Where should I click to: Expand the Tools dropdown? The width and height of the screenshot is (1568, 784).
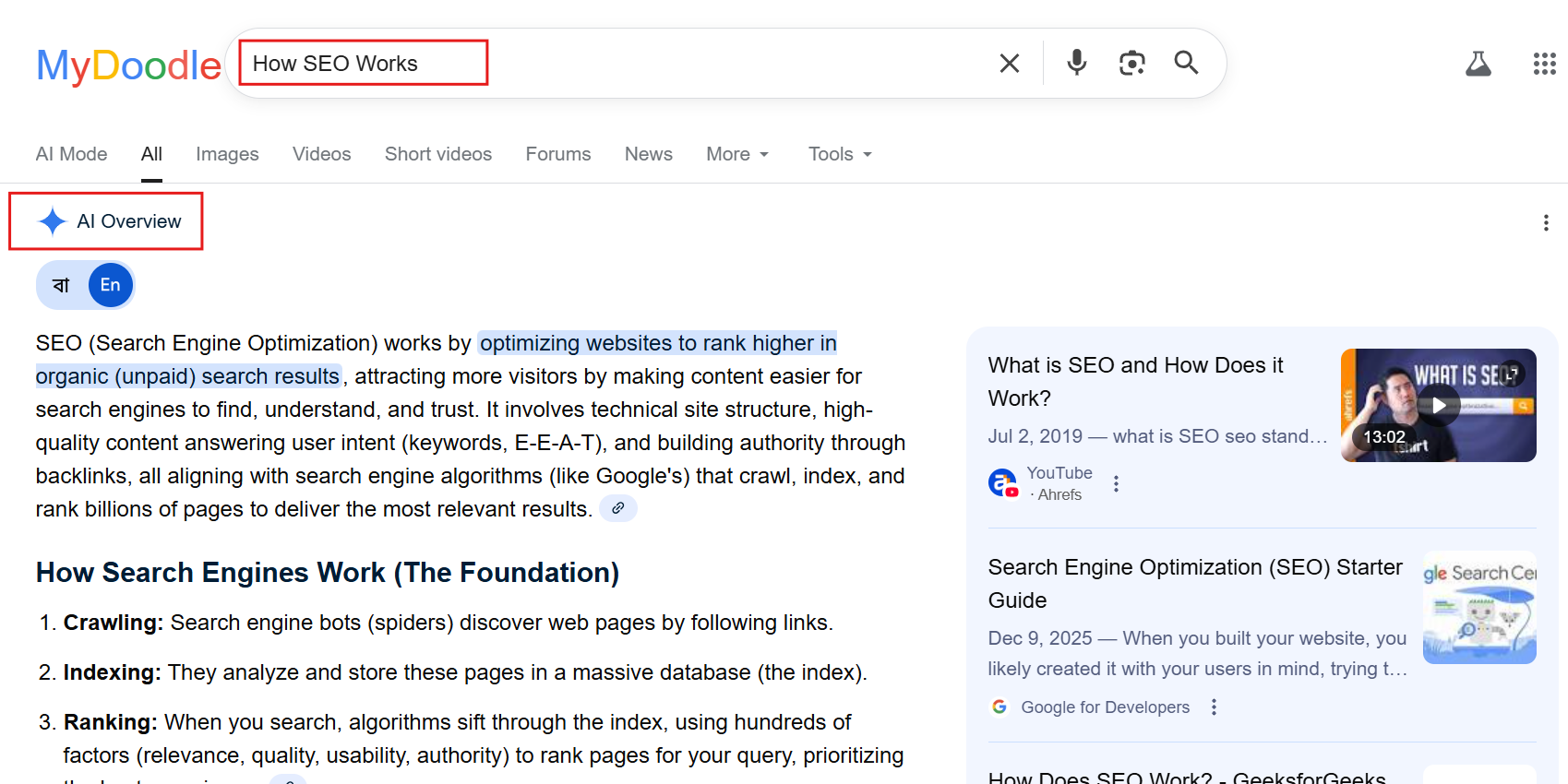(x=840, y=154)
